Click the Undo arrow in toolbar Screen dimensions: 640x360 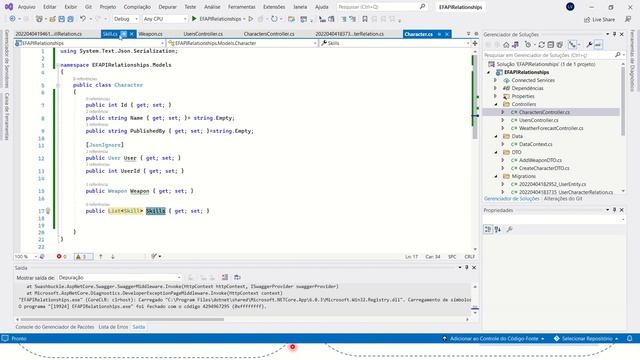(83, 19)
